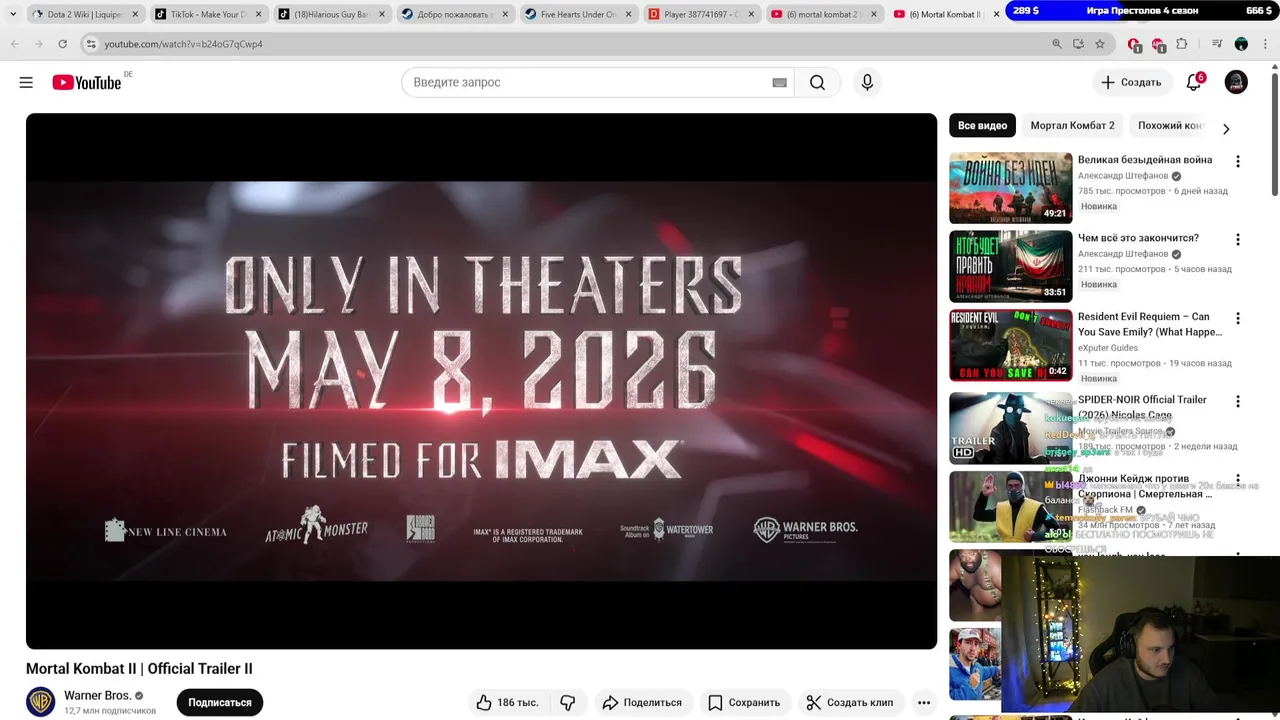Switch to the TikTok Make Your Day tab
Image resolution: width=1280 pixels, height=720 pixels.
point(208,14)
